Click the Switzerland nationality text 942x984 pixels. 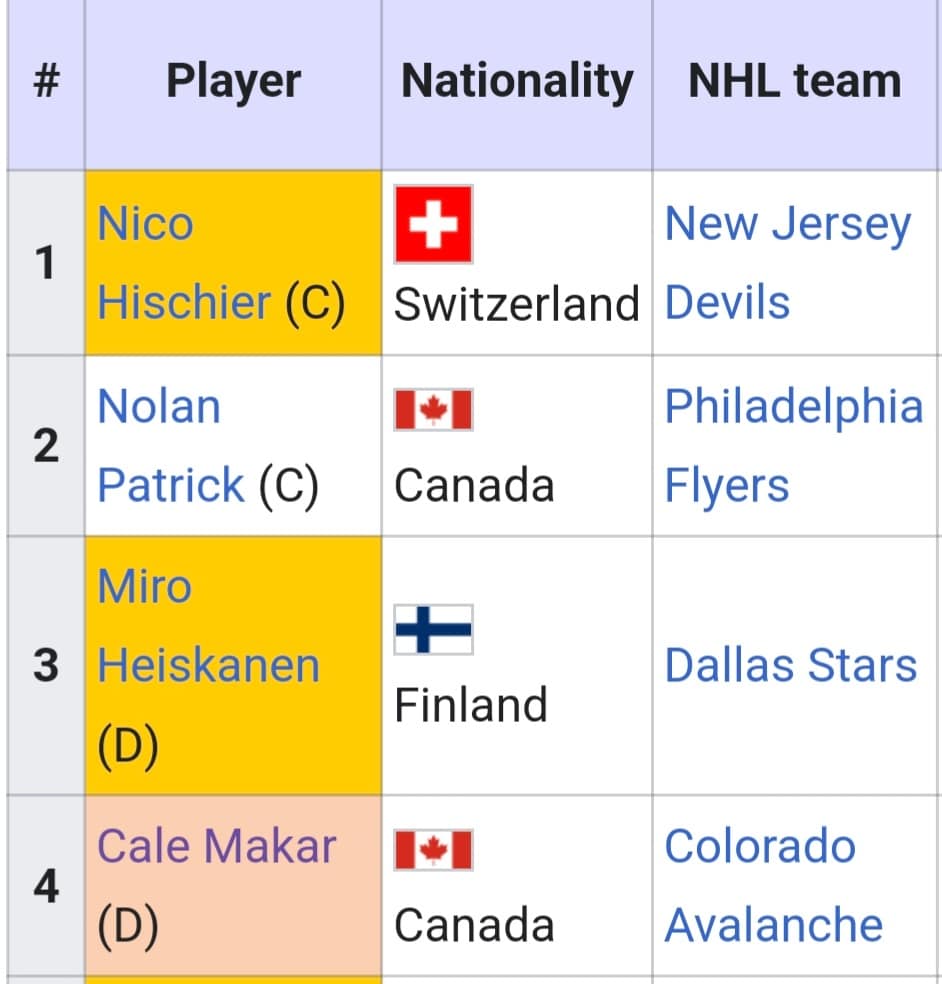pos(516,304)
